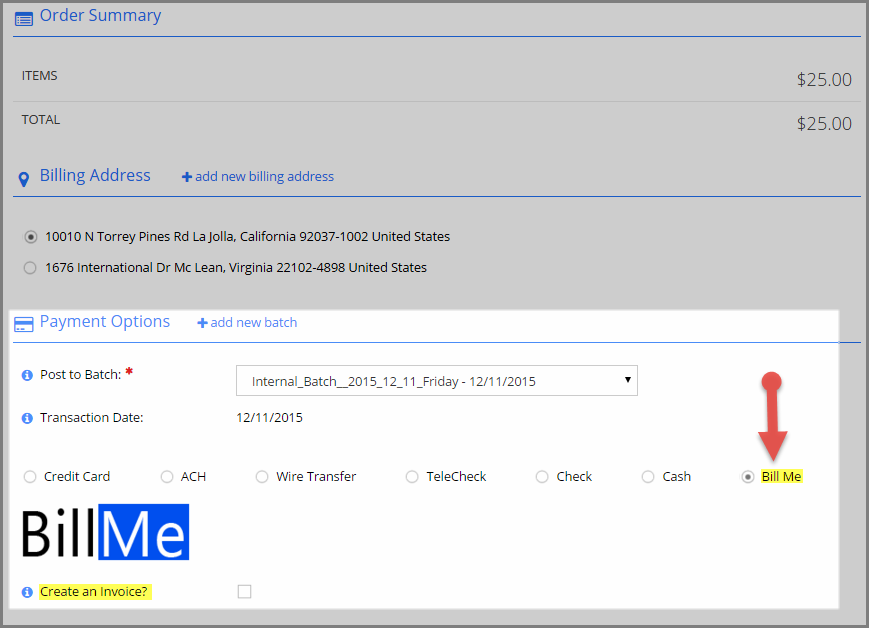Select the 10010 N Torrey Pines Rd address

(x=30, y=237)
